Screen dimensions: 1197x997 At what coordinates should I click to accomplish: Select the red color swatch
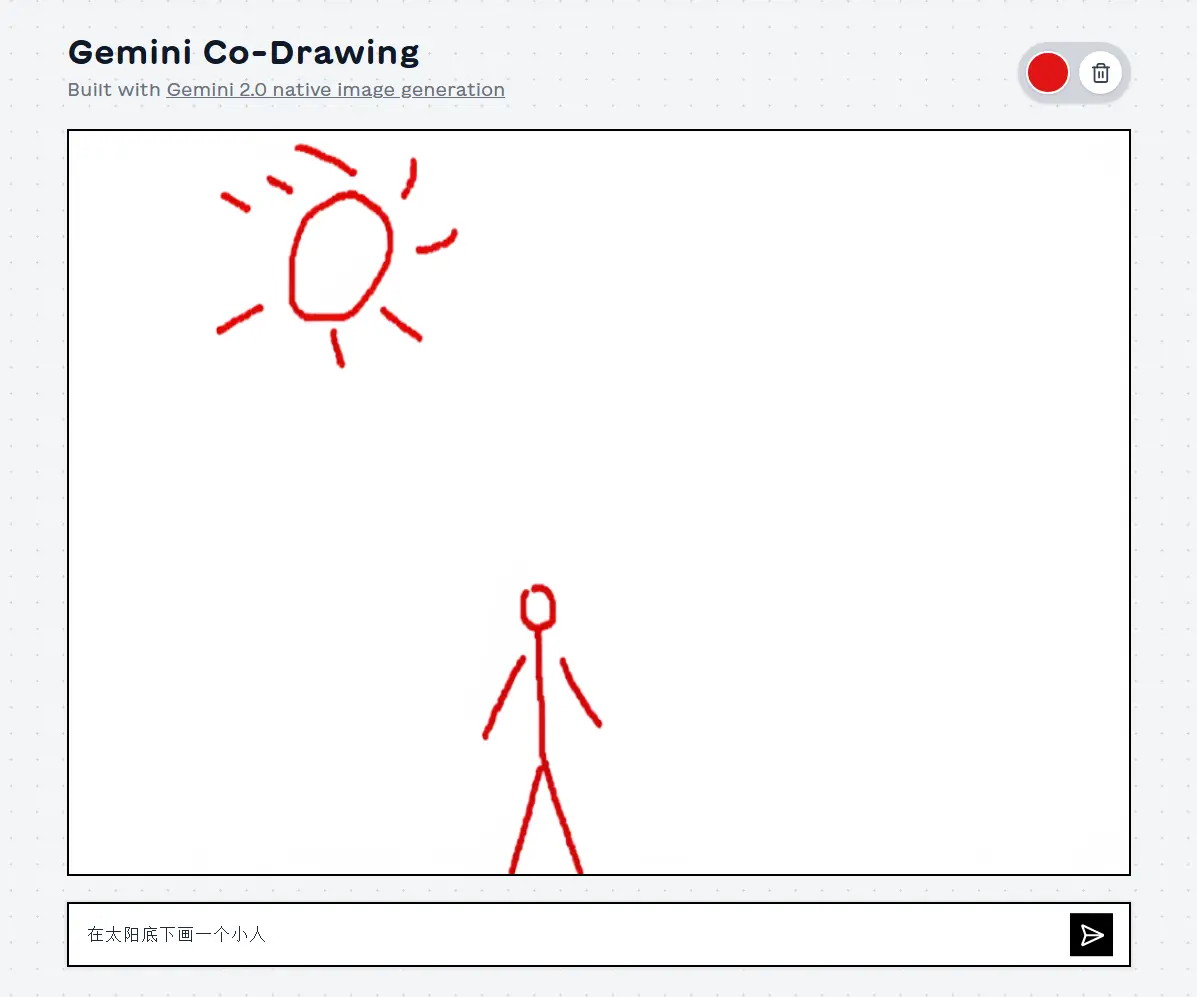[x=1047, y=72]
